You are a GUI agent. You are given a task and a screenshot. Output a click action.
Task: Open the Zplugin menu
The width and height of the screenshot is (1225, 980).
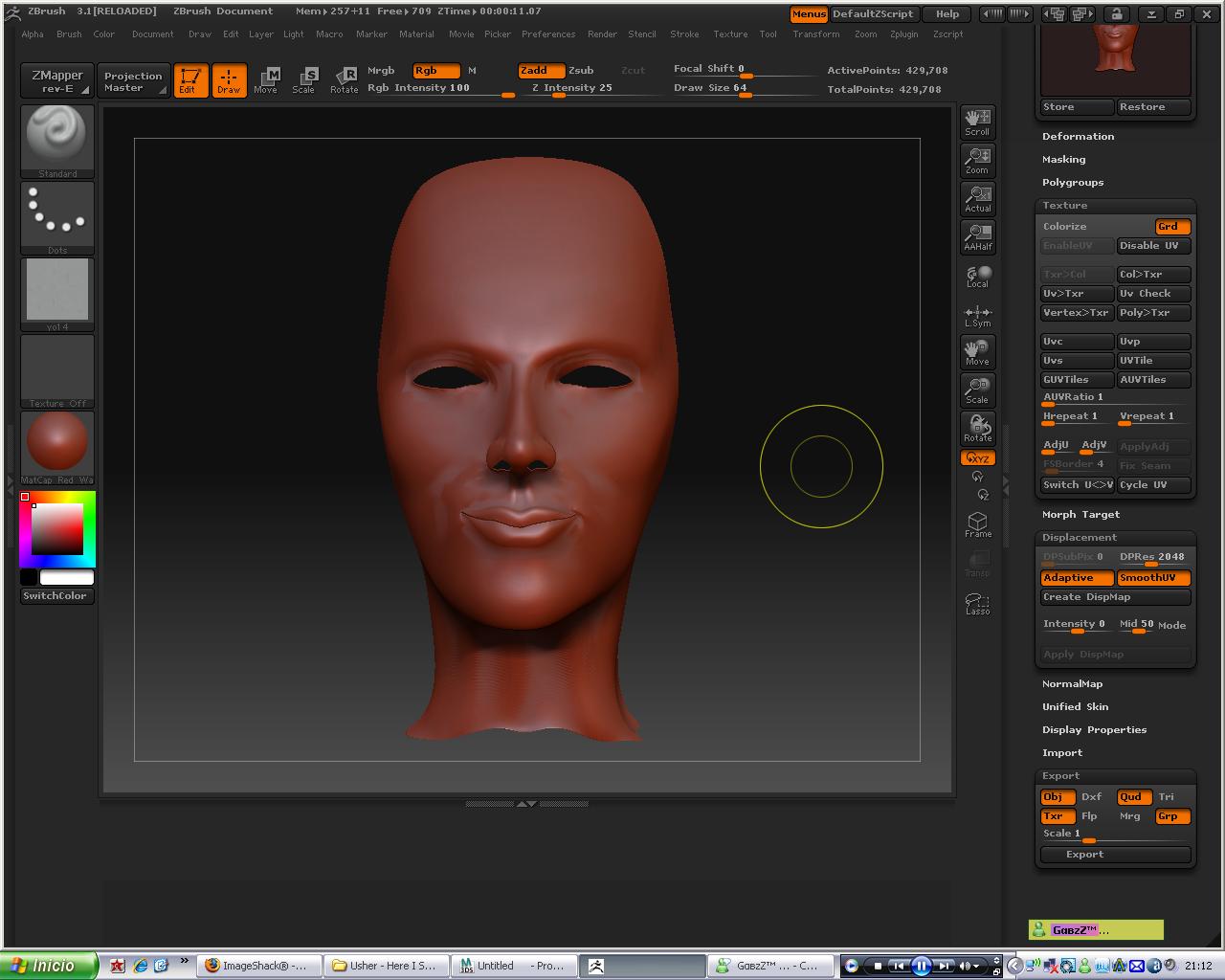click(x=903, y=34)
